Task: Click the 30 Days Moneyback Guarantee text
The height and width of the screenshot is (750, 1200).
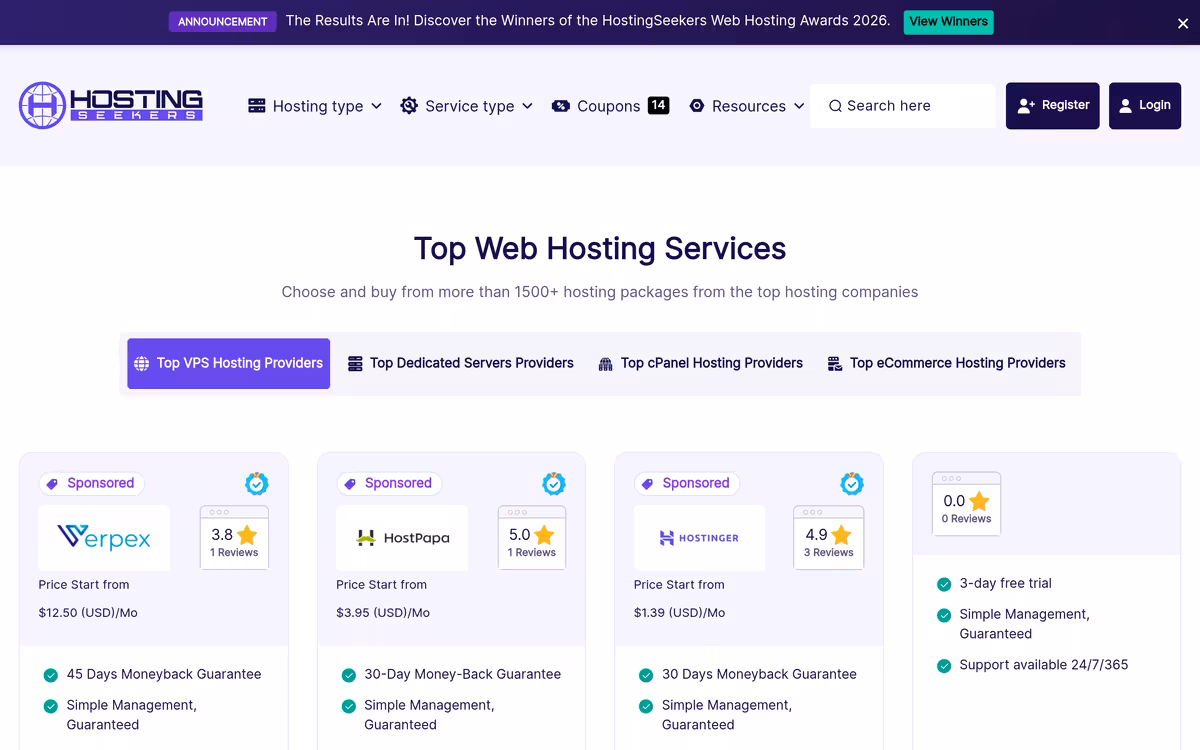Action: [759, 675]
